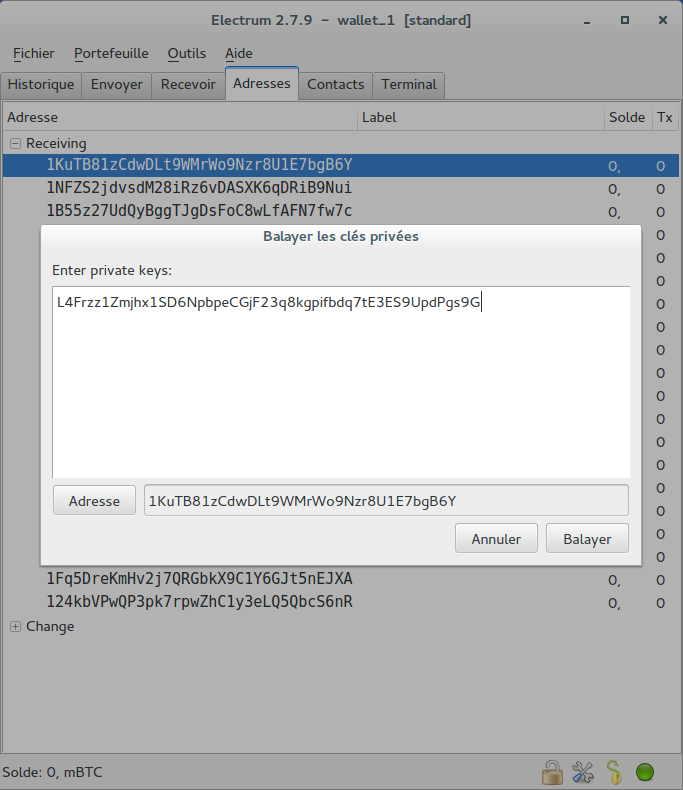
Task: Click the Adresse button in dialog
Action: (x=94, y=501)
